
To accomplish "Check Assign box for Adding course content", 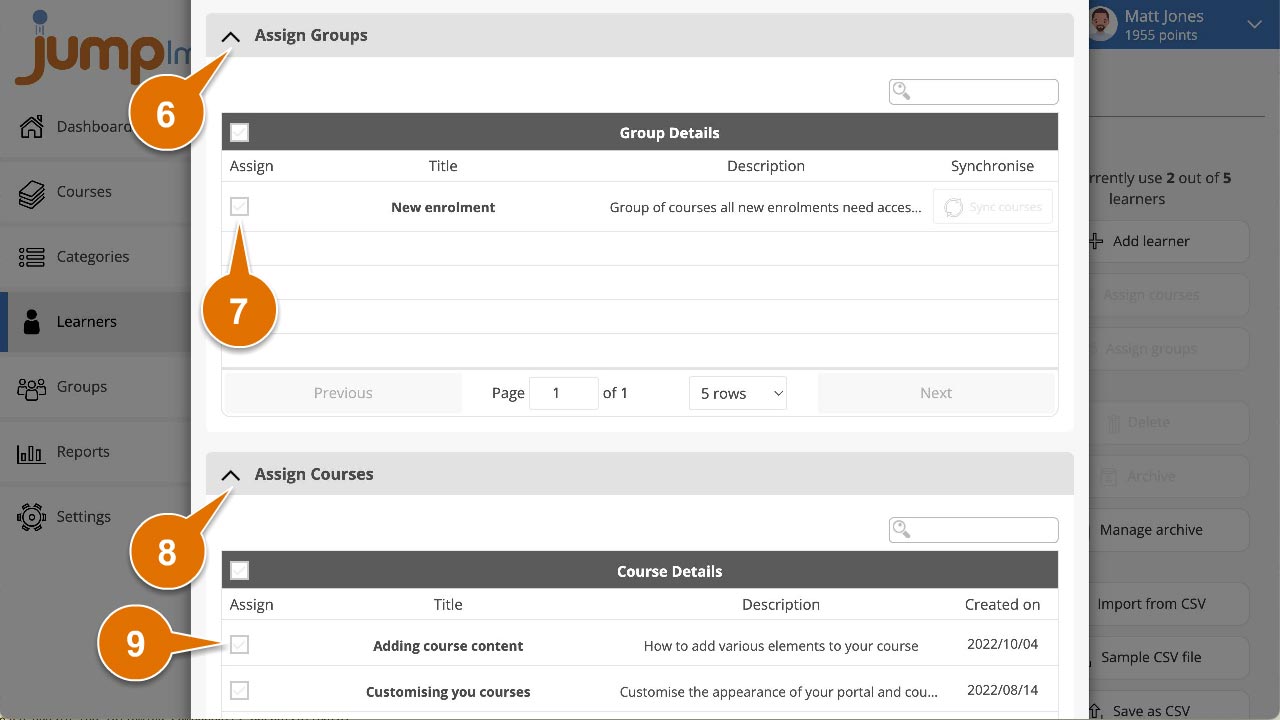I will click(x=239, y=645).
